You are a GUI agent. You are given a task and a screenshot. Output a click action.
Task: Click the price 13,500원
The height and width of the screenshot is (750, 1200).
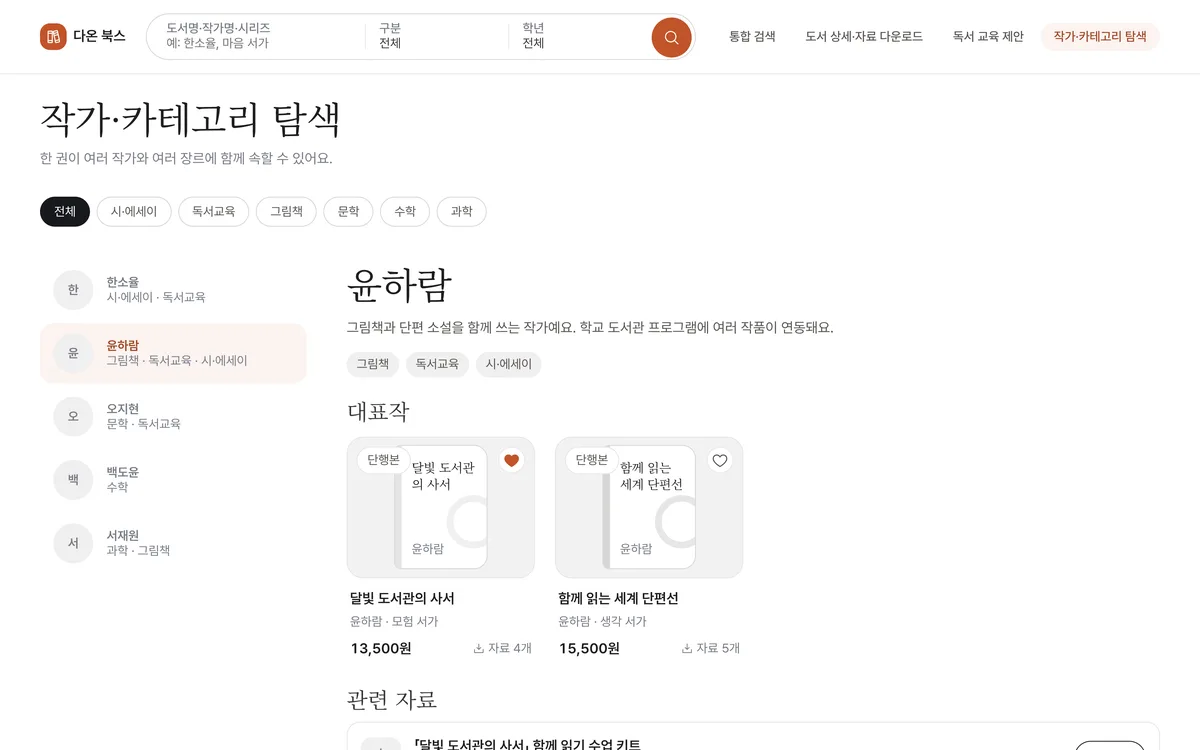pyautogui.click(x=381, y=648)
